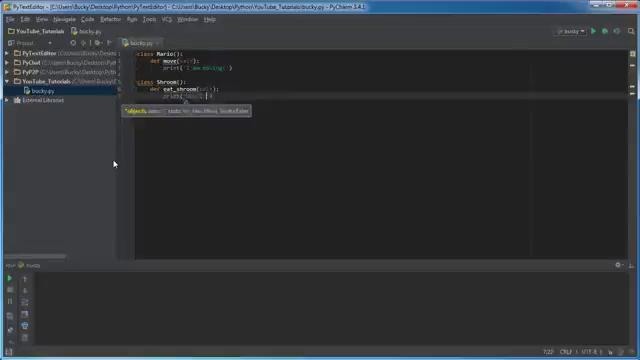
Task: Open the Refactor menu
Action: [x=110, y=19]
